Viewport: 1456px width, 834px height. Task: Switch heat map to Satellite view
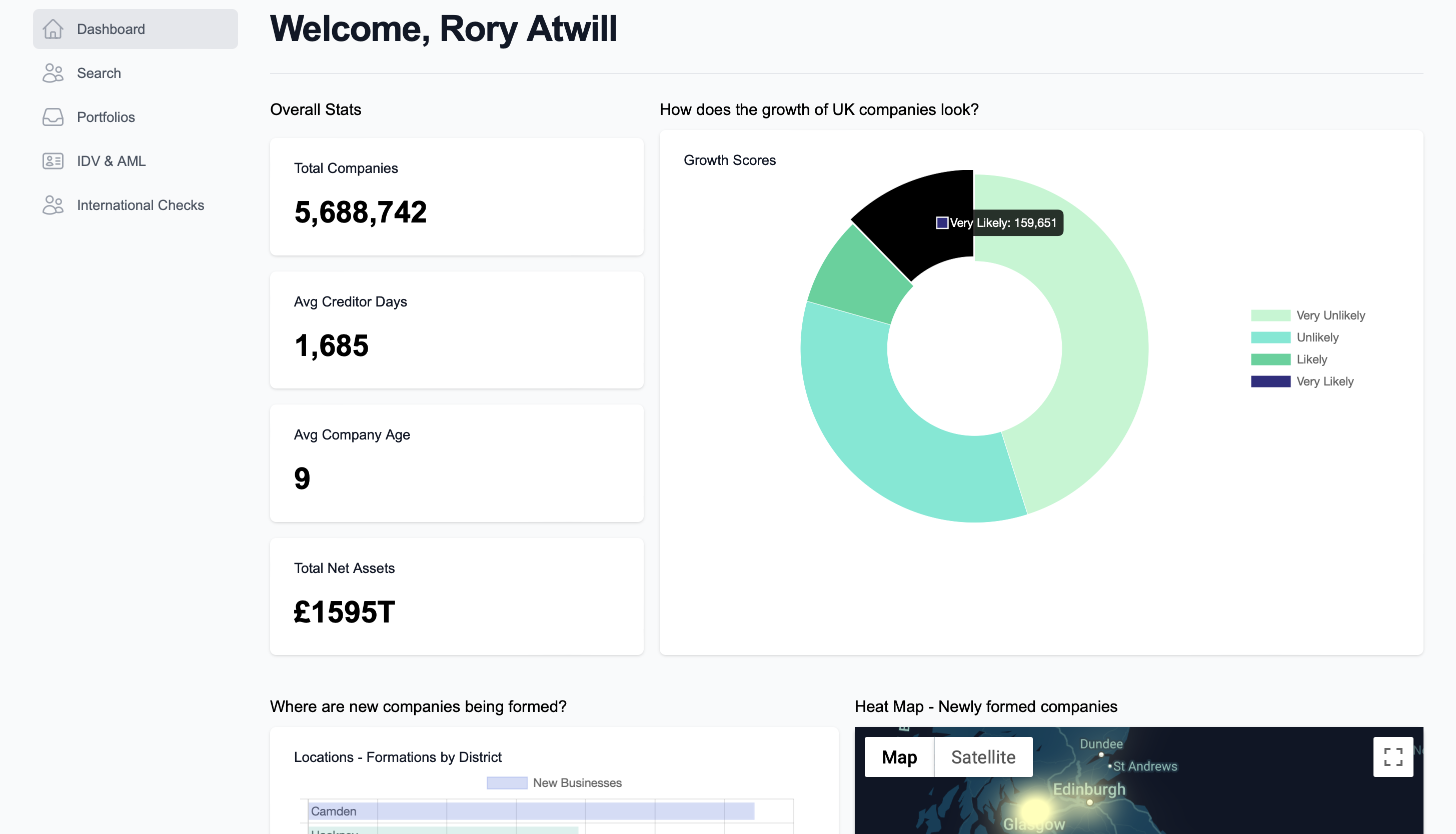(983, 756)
